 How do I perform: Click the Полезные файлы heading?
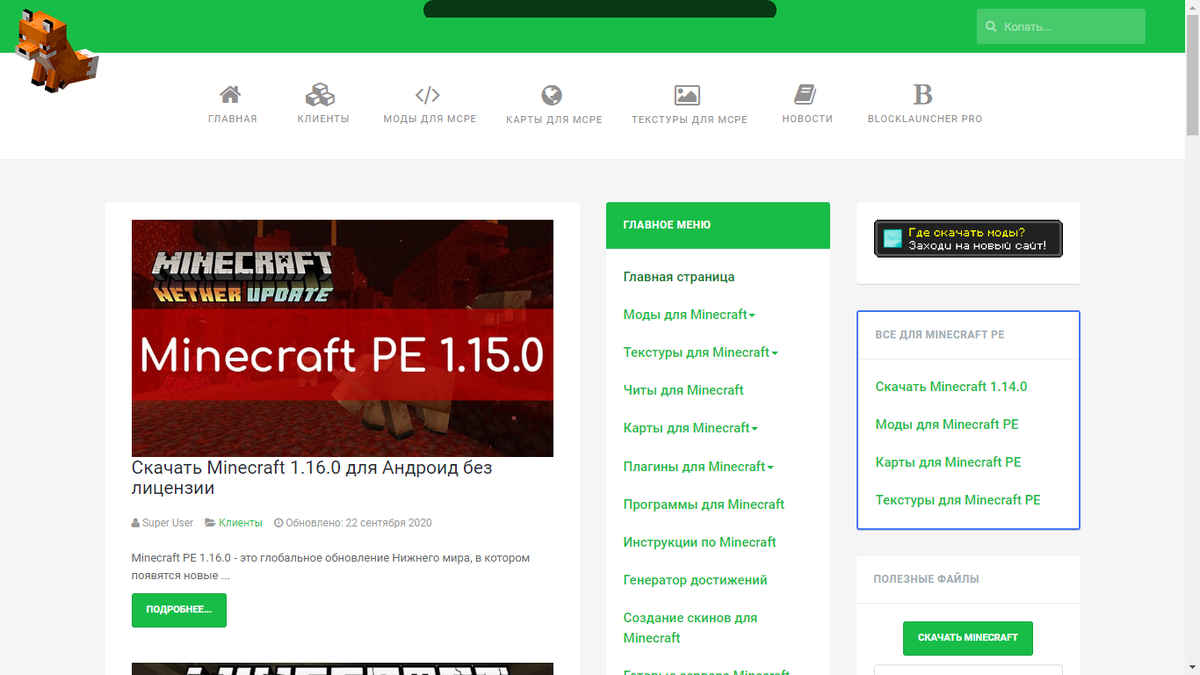tap(926, 579)
